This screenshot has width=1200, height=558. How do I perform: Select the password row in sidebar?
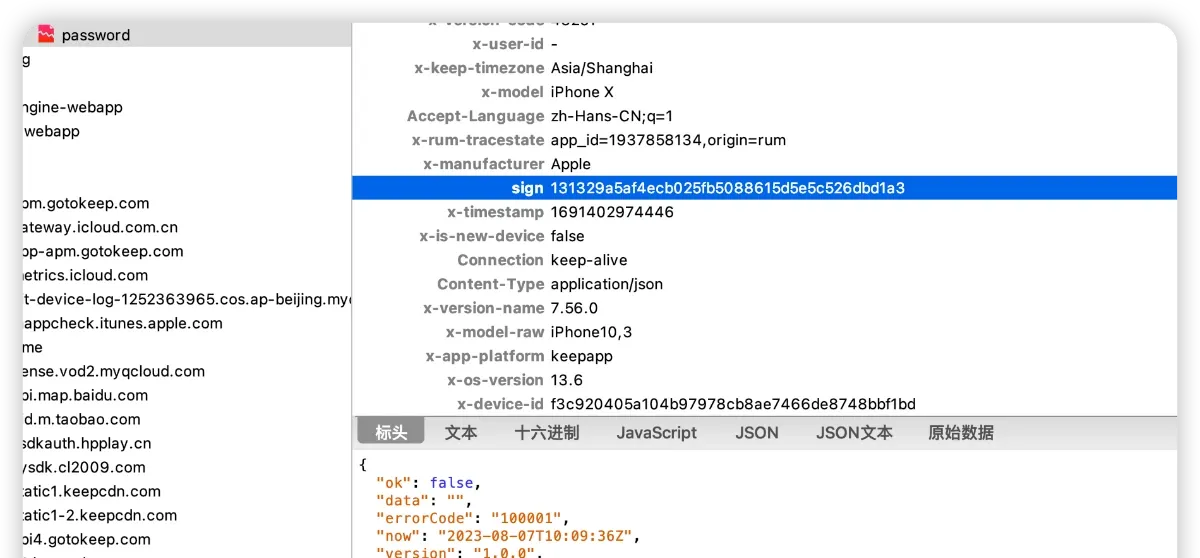click(187, 35)
